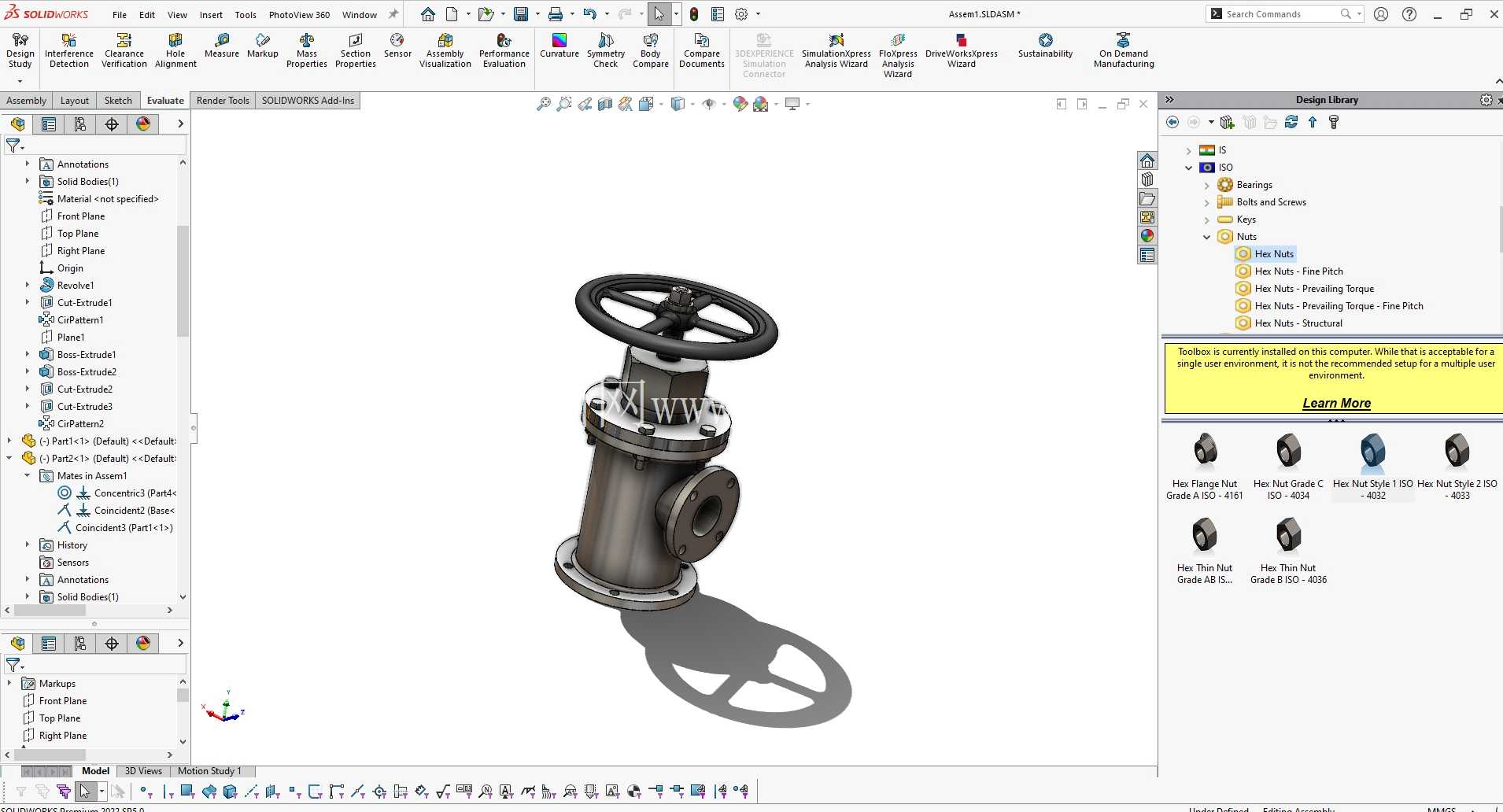Open the Sensor tool

[x=397, y=46]
